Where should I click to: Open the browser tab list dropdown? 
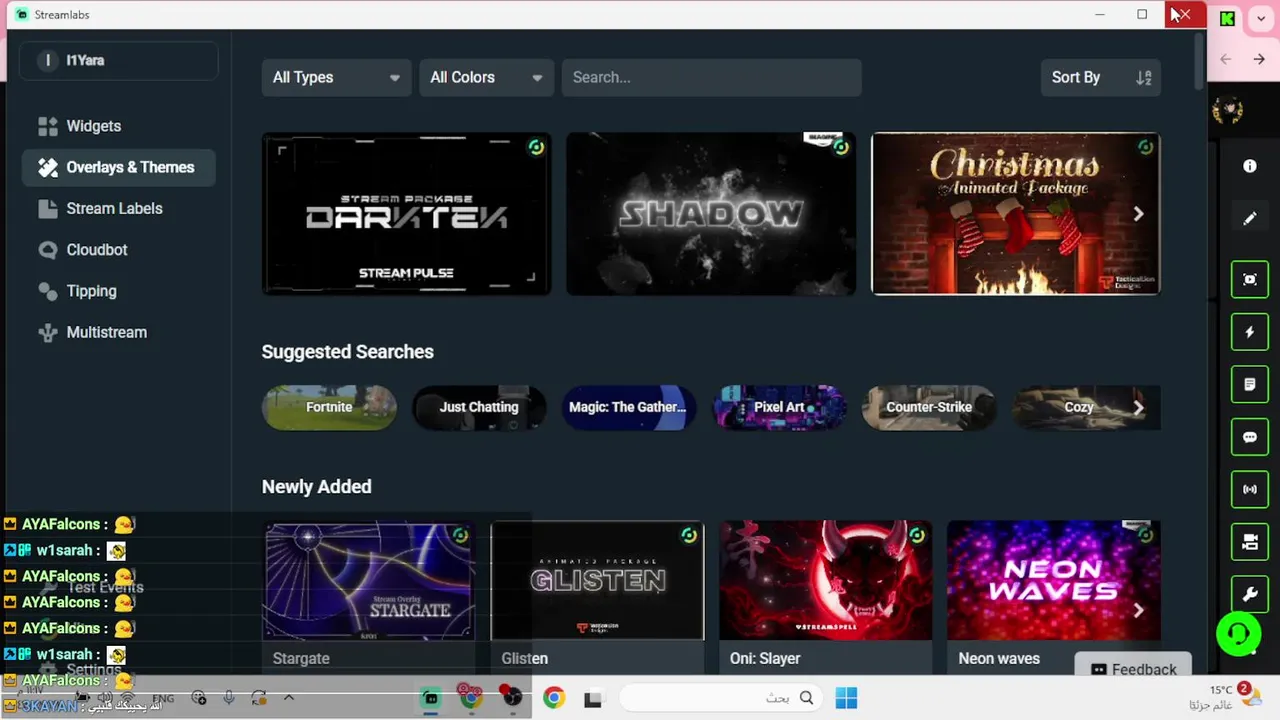pyautogui.click(x=1261, y=18)
